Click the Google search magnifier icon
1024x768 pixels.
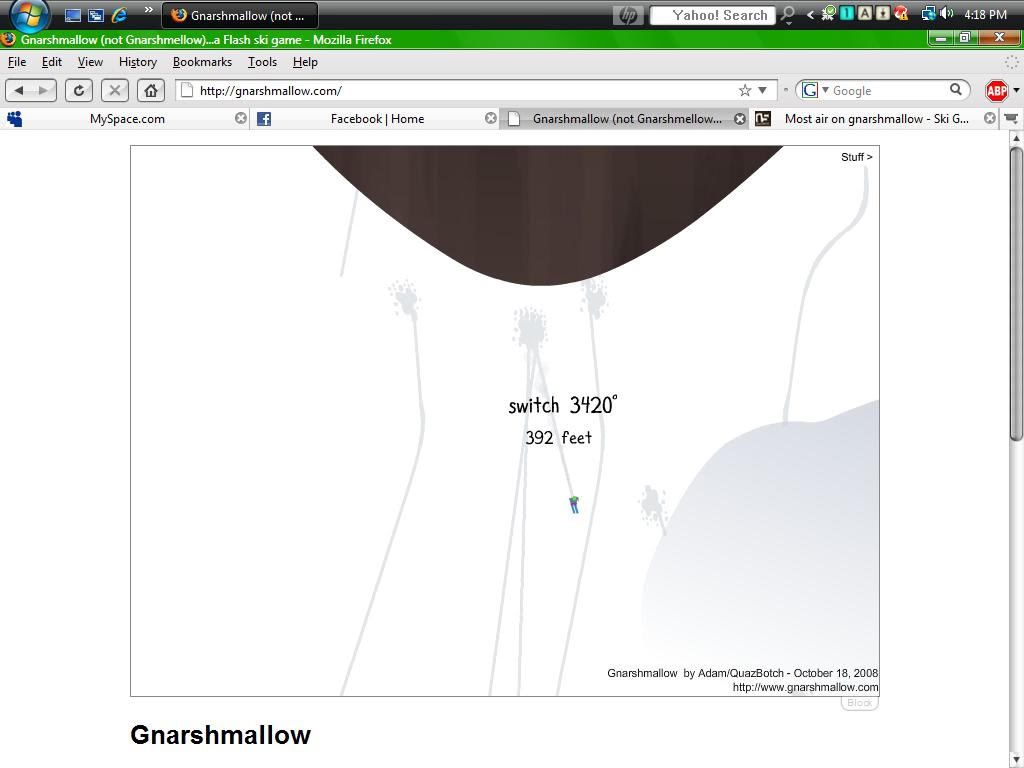point(956,90)
